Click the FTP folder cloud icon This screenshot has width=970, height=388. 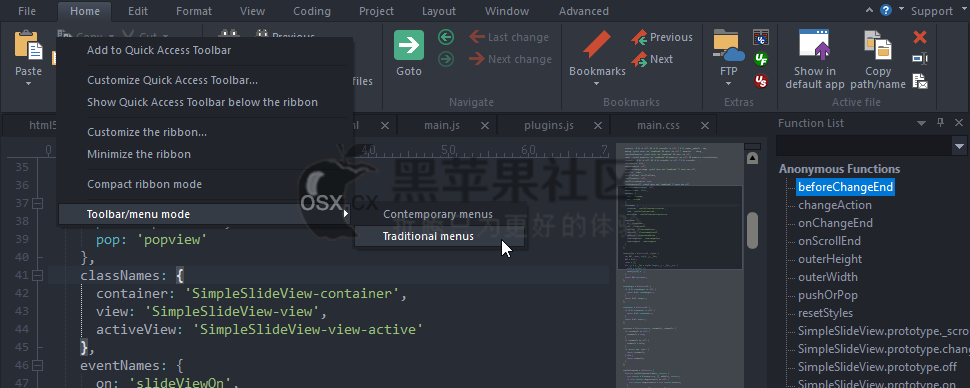[x=728, y=45]
